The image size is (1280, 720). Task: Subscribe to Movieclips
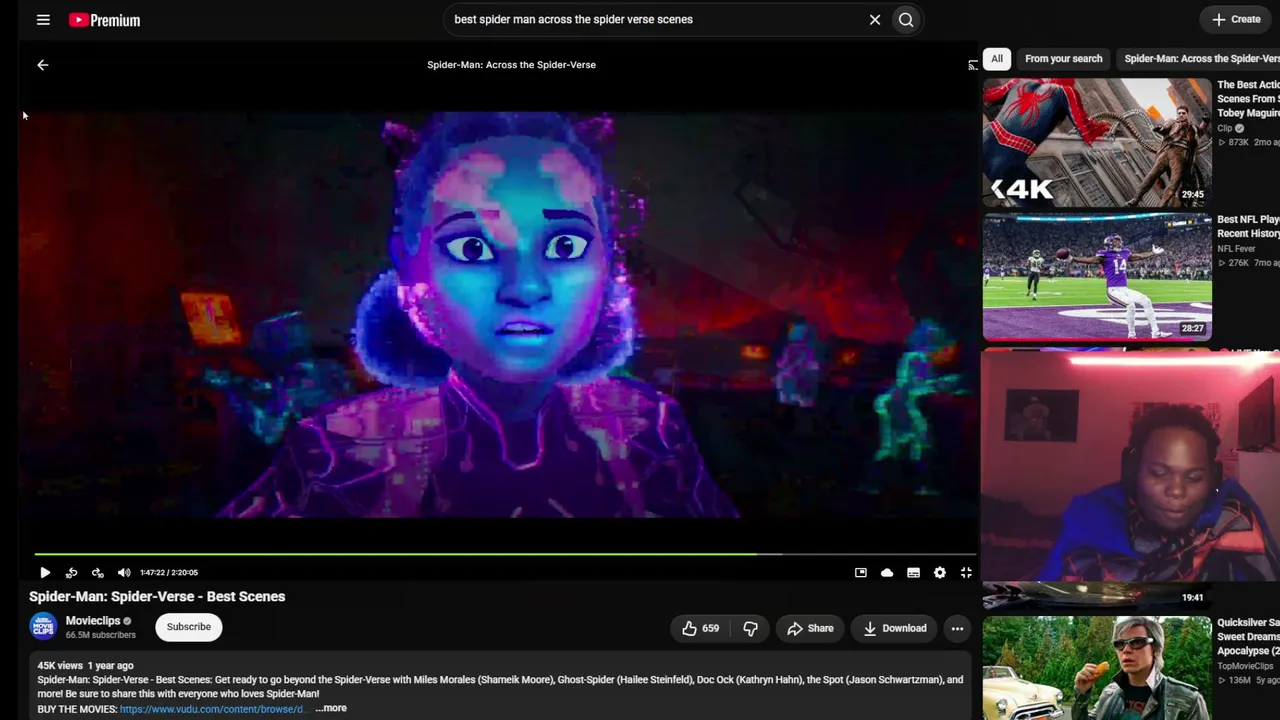(189, 627)
